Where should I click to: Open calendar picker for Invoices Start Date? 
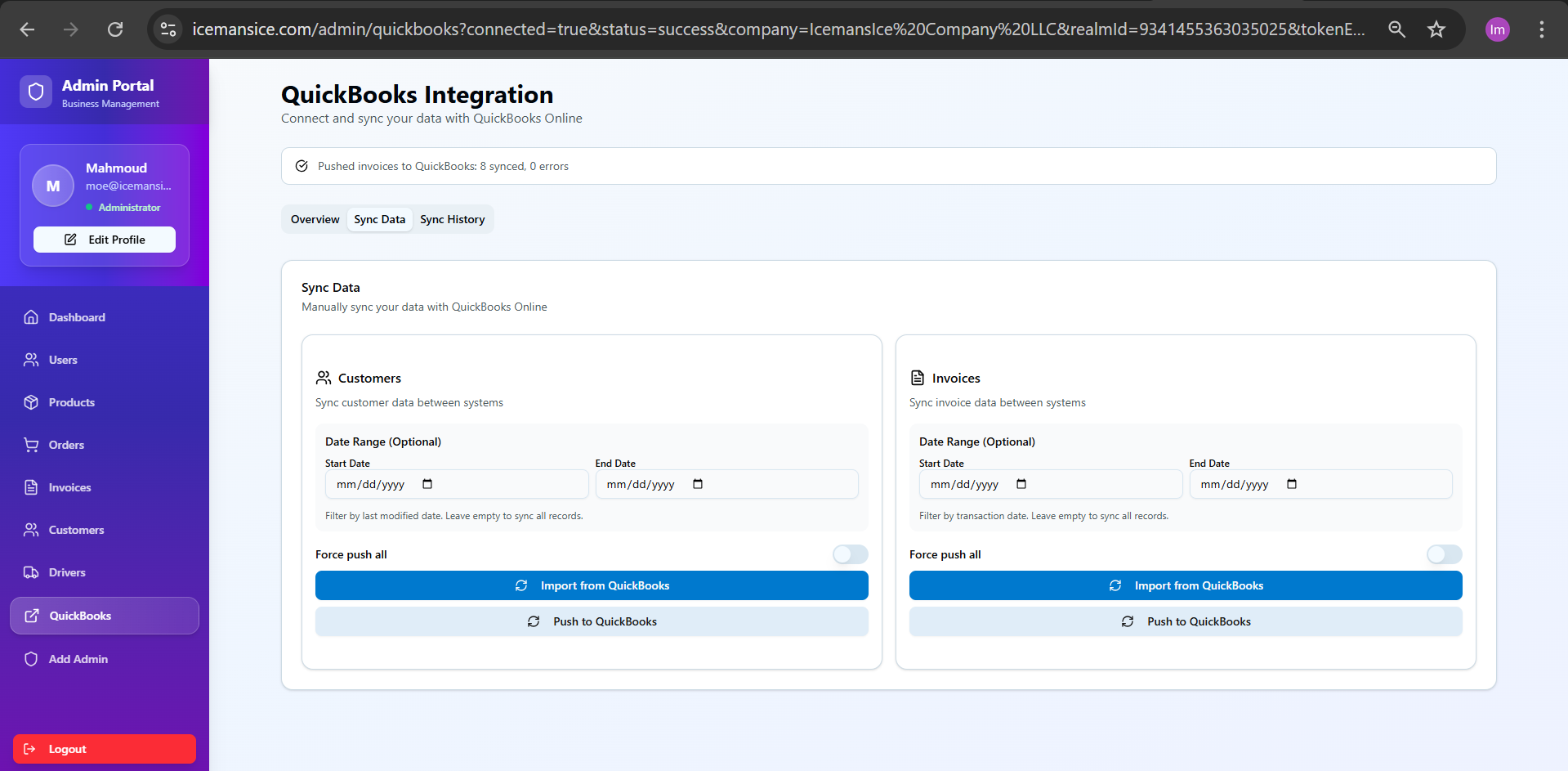tap(1021, 484)
